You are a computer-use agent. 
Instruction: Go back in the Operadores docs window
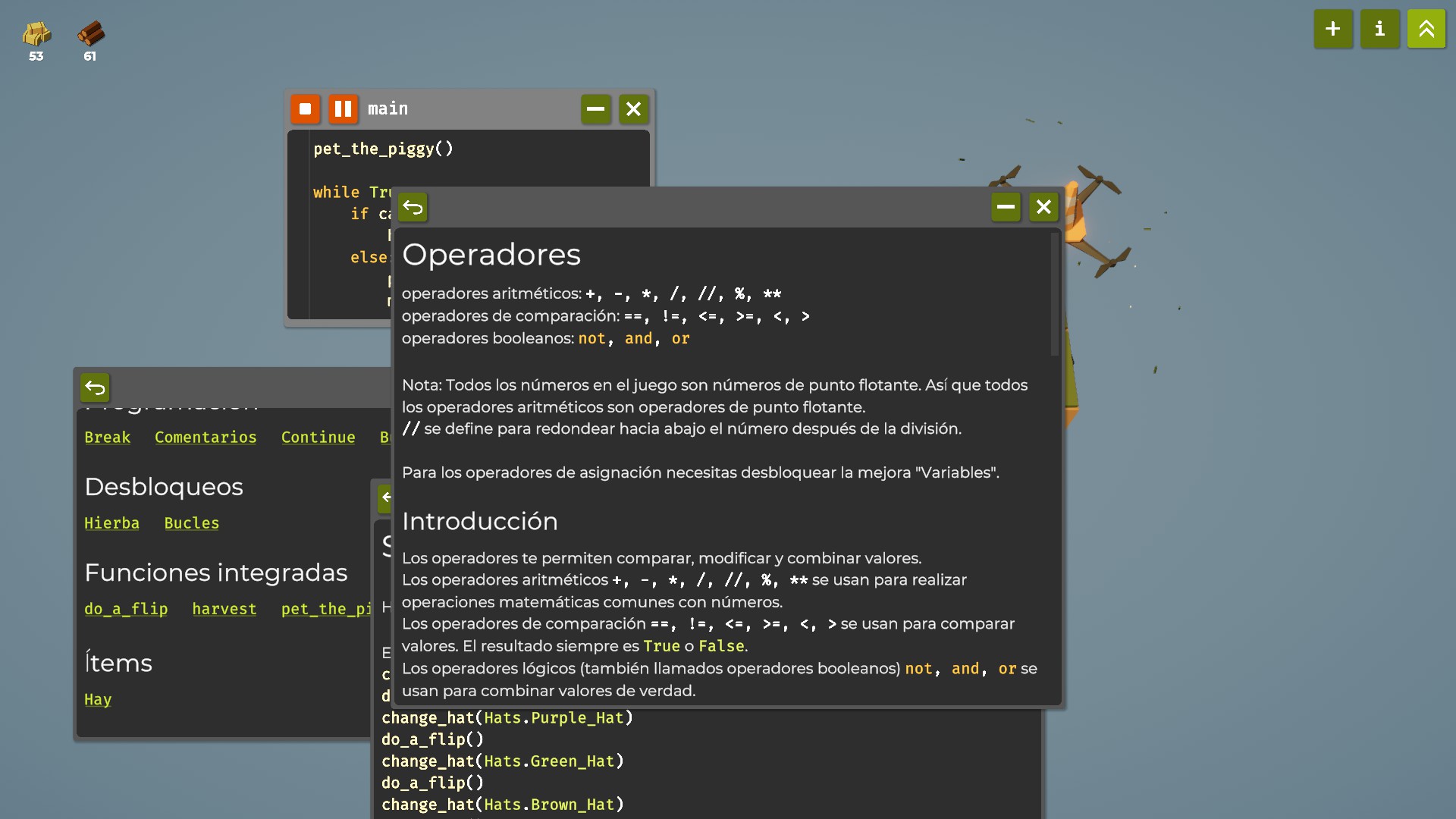click(413, 207)
